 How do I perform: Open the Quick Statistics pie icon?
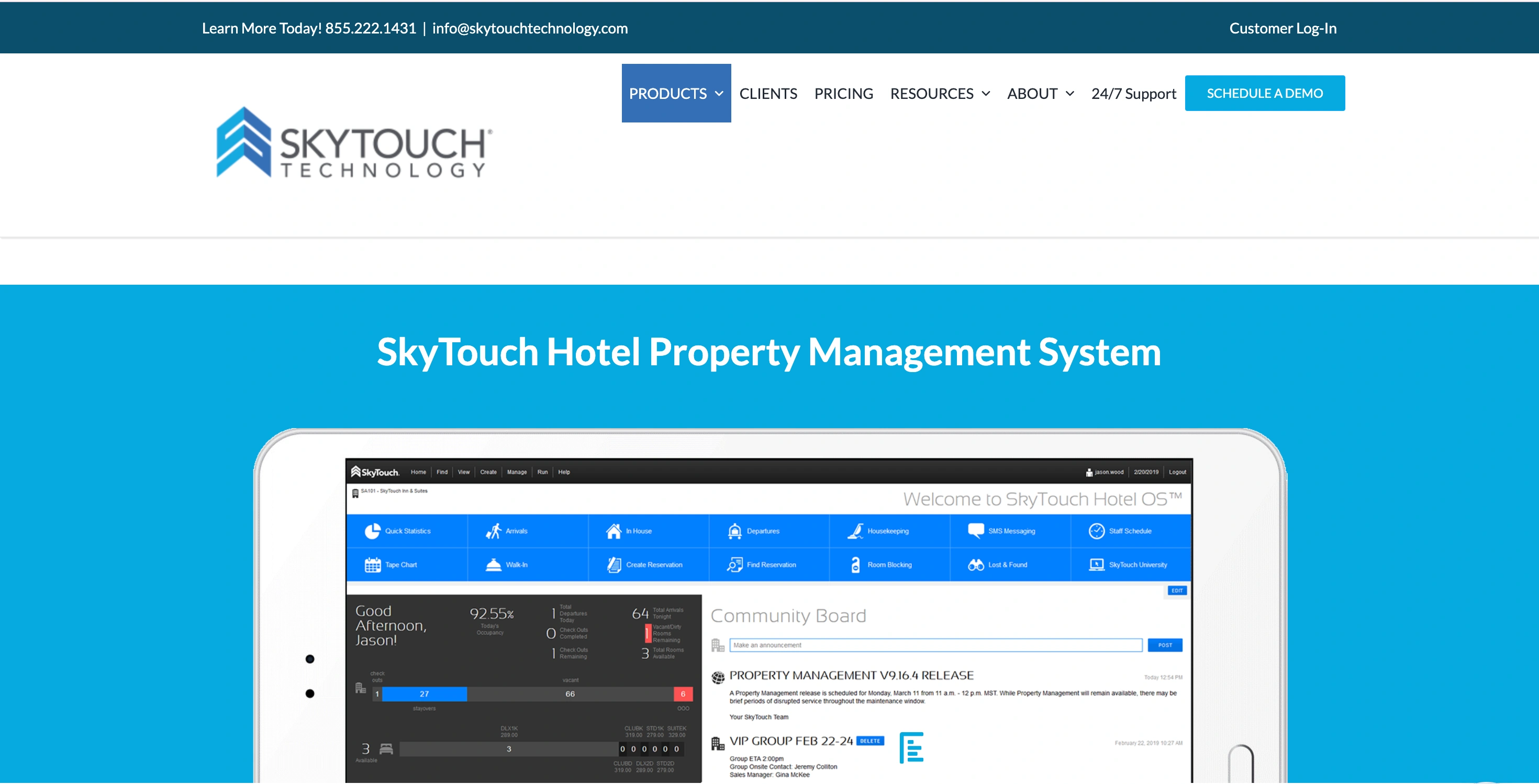coord(372,531)
